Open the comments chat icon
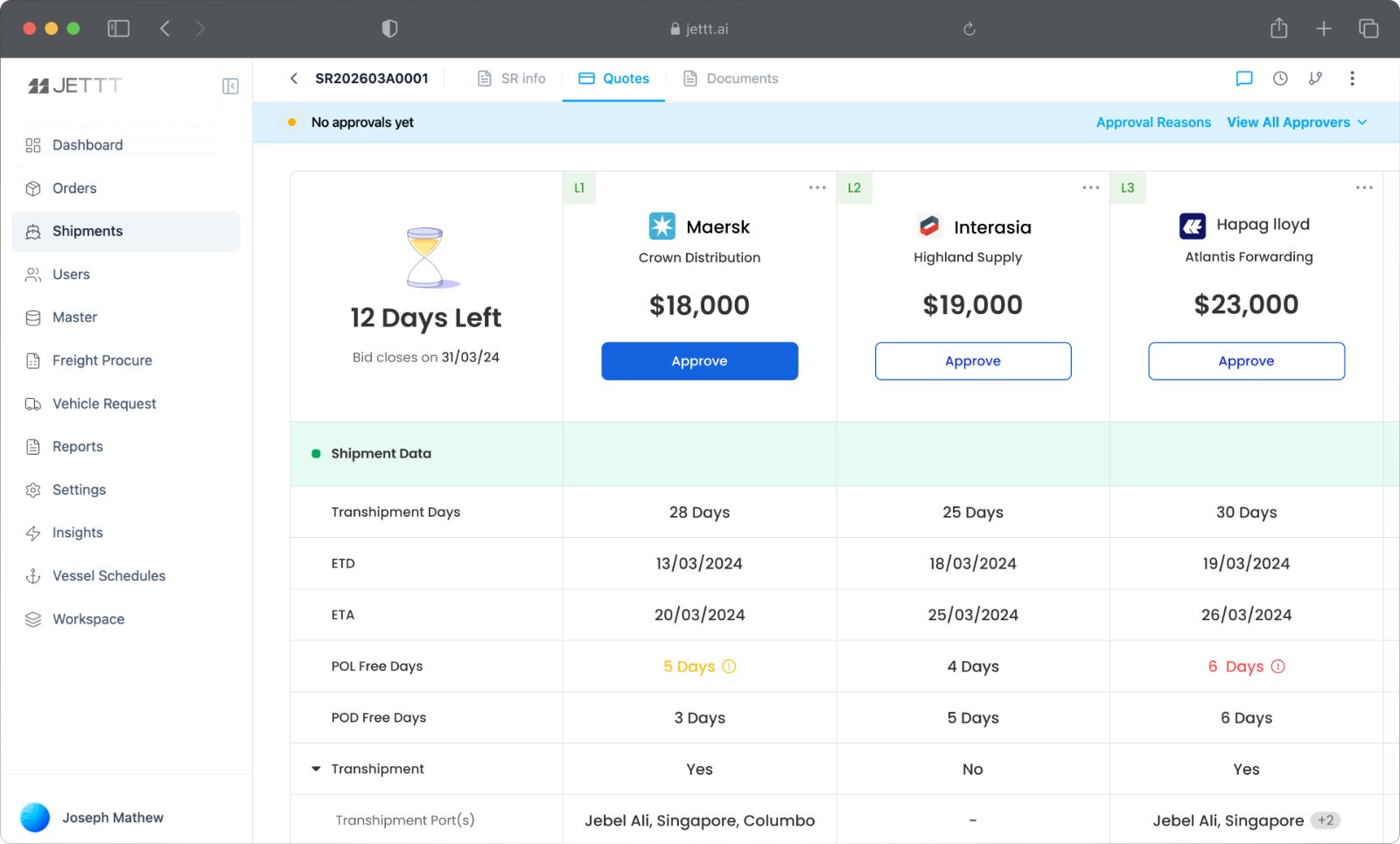Image resolution: width=1400 pixels, height=844 pixels. click(x=1243, y=79)
